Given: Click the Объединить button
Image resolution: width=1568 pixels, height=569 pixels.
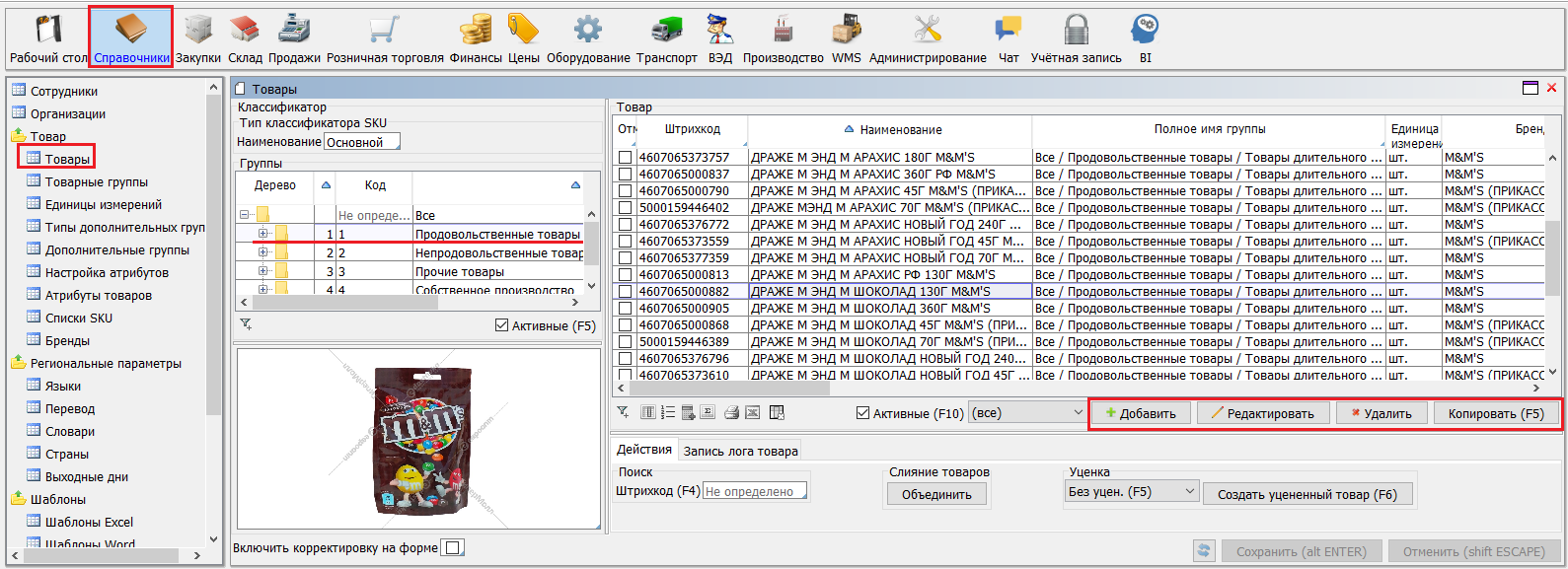Looking at the screenshot, I should coord(936,495).
